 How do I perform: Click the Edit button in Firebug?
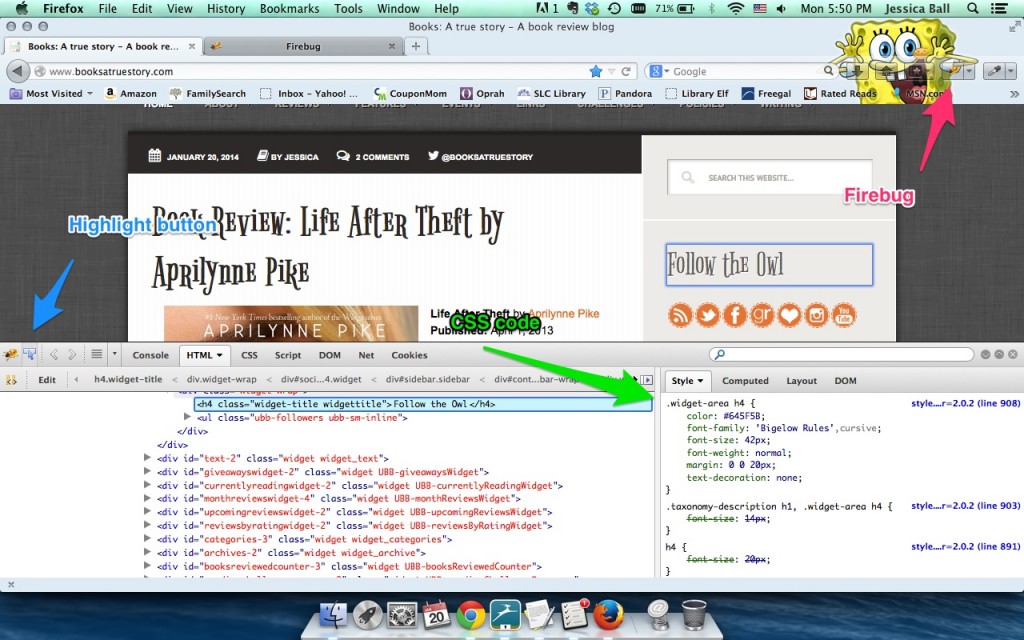point(46,379)
